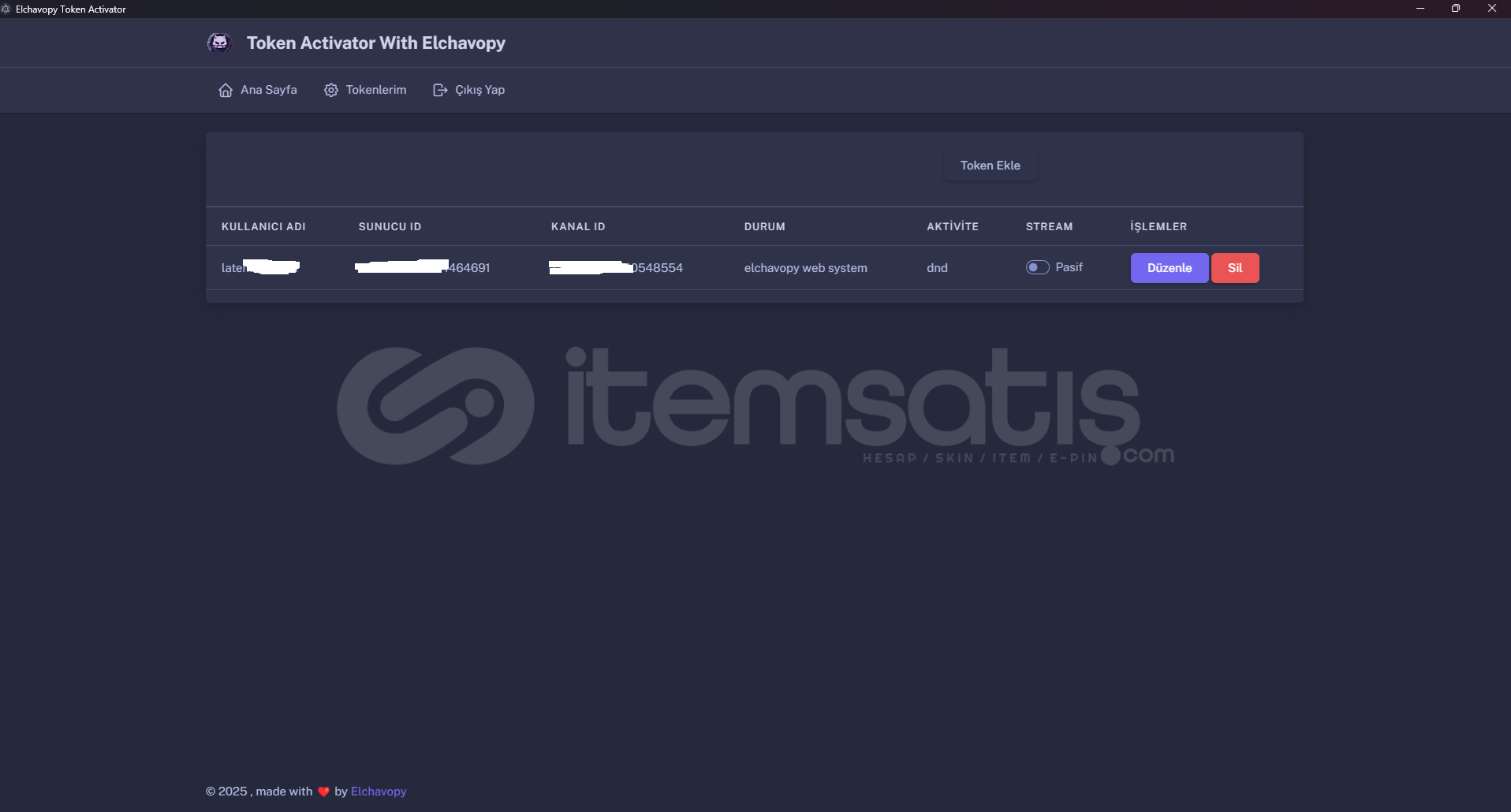Click the Token Ekle button
The image size is (1511, 812).
pos(990,166)
